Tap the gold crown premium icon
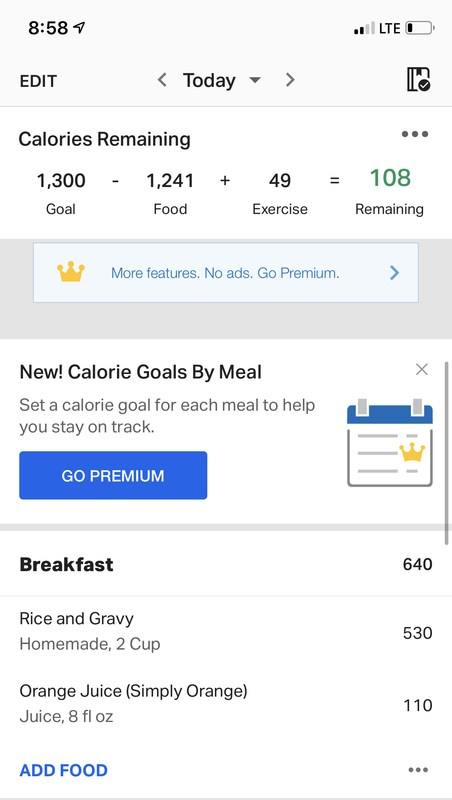This screenshot has height=800, width=452. (71, 272)
